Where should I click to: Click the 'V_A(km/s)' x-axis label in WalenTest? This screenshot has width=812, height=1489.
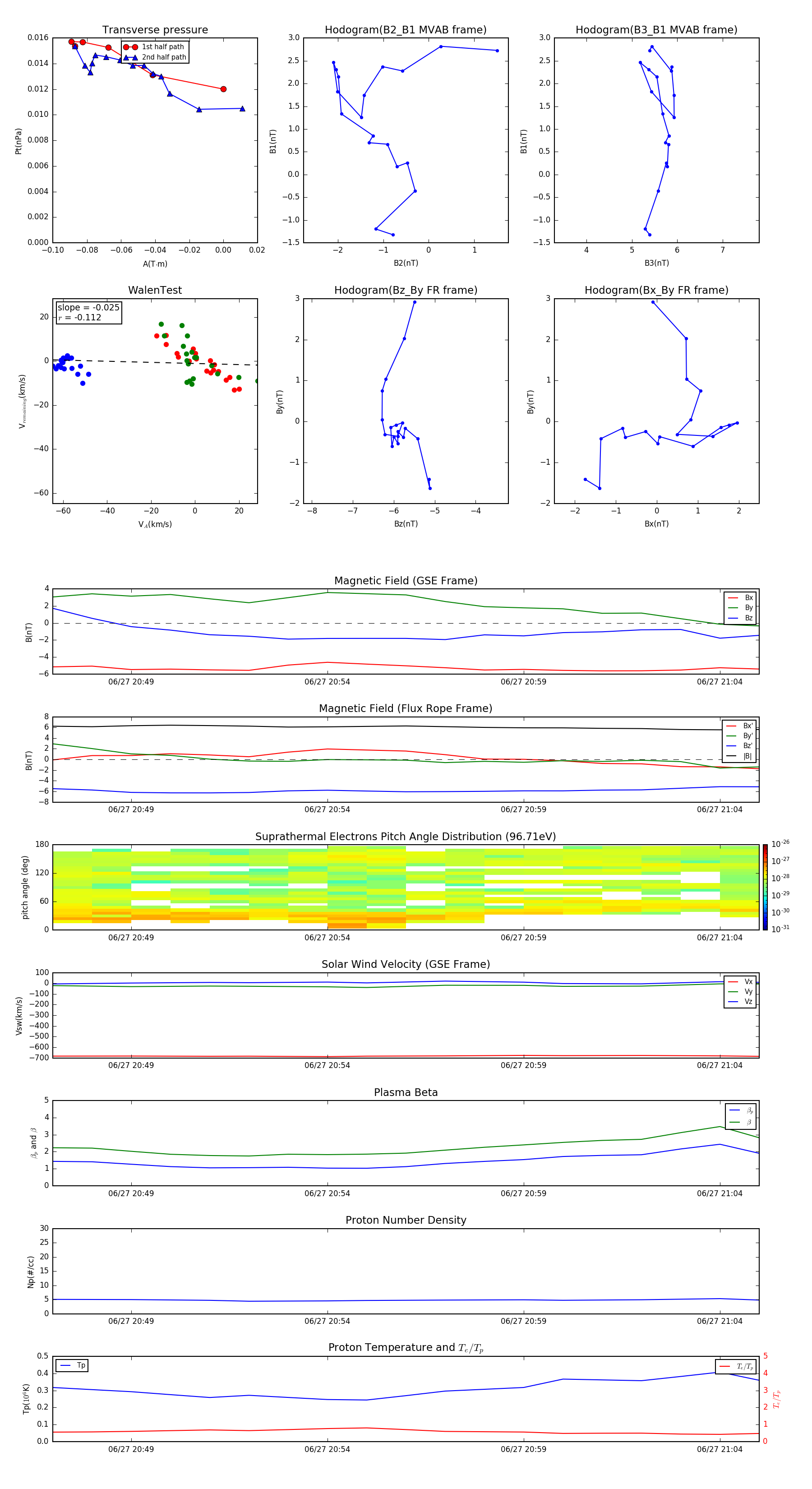point(155,524)
